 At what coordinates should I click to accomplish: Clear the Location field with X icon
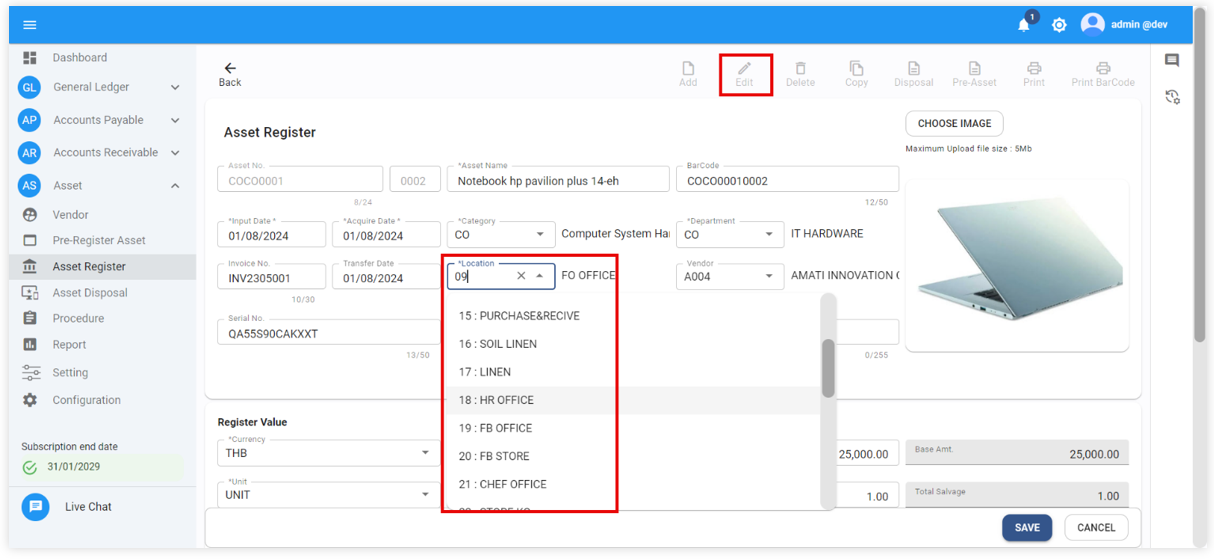[521, 276]
